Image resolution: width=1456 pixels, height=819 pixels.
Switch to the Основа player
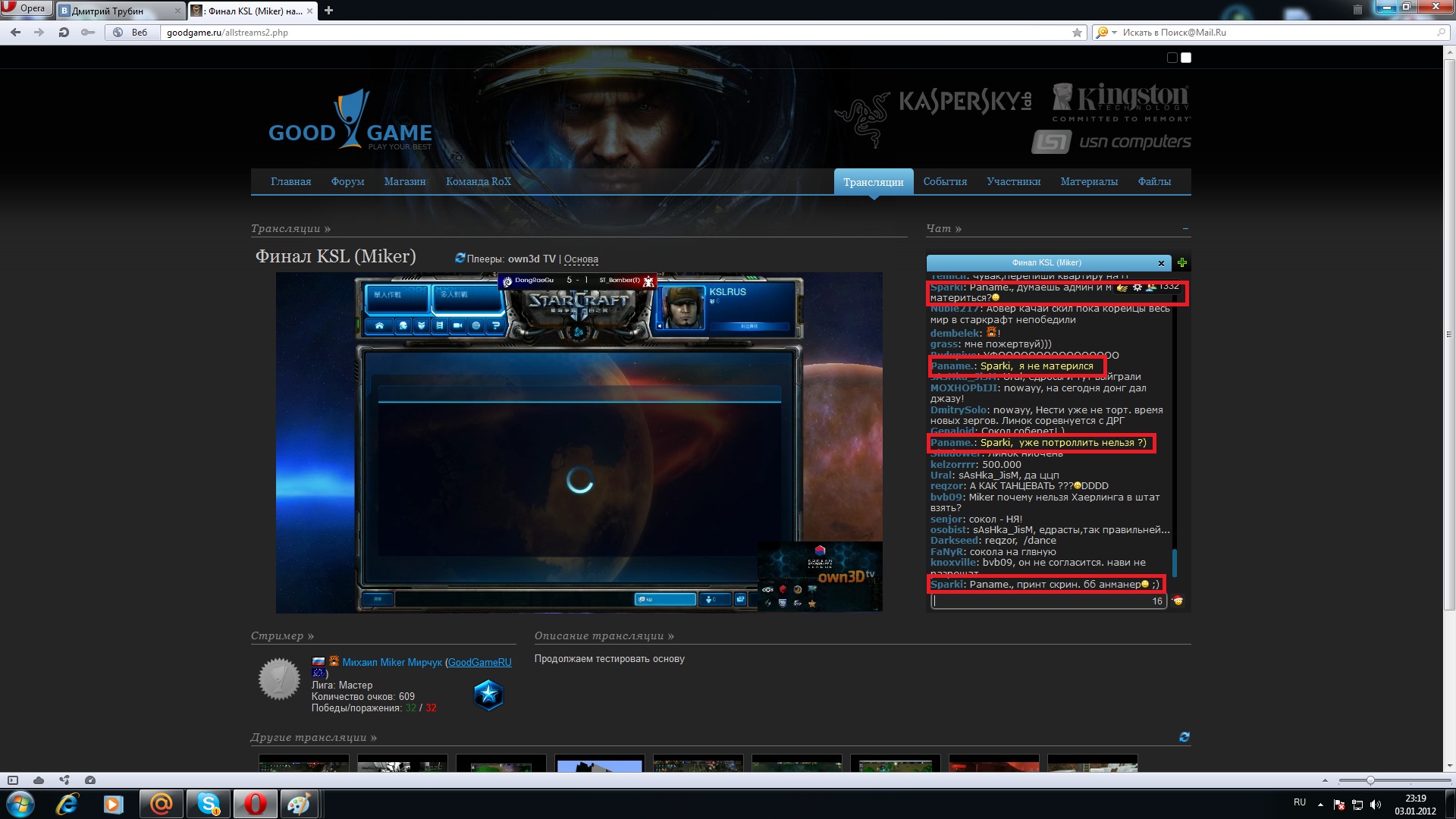[581, 259]
